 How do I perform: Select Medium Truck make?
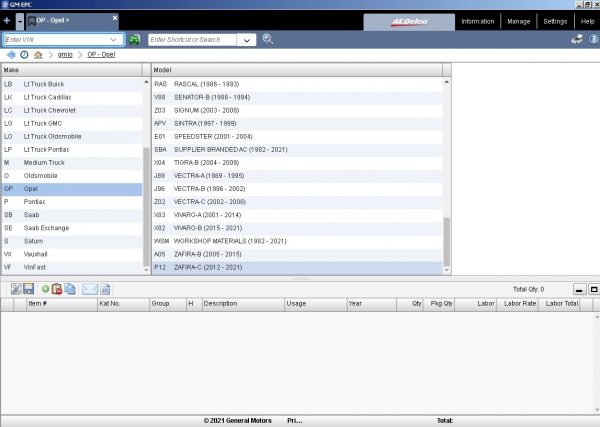click(x=72, y=163)
